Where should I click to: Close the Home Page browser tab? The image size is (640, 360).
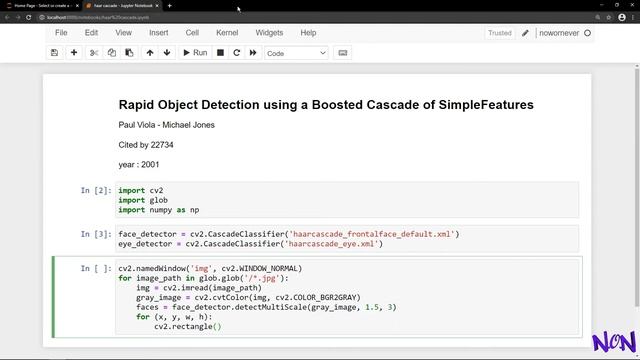click(x=77, y=6)
